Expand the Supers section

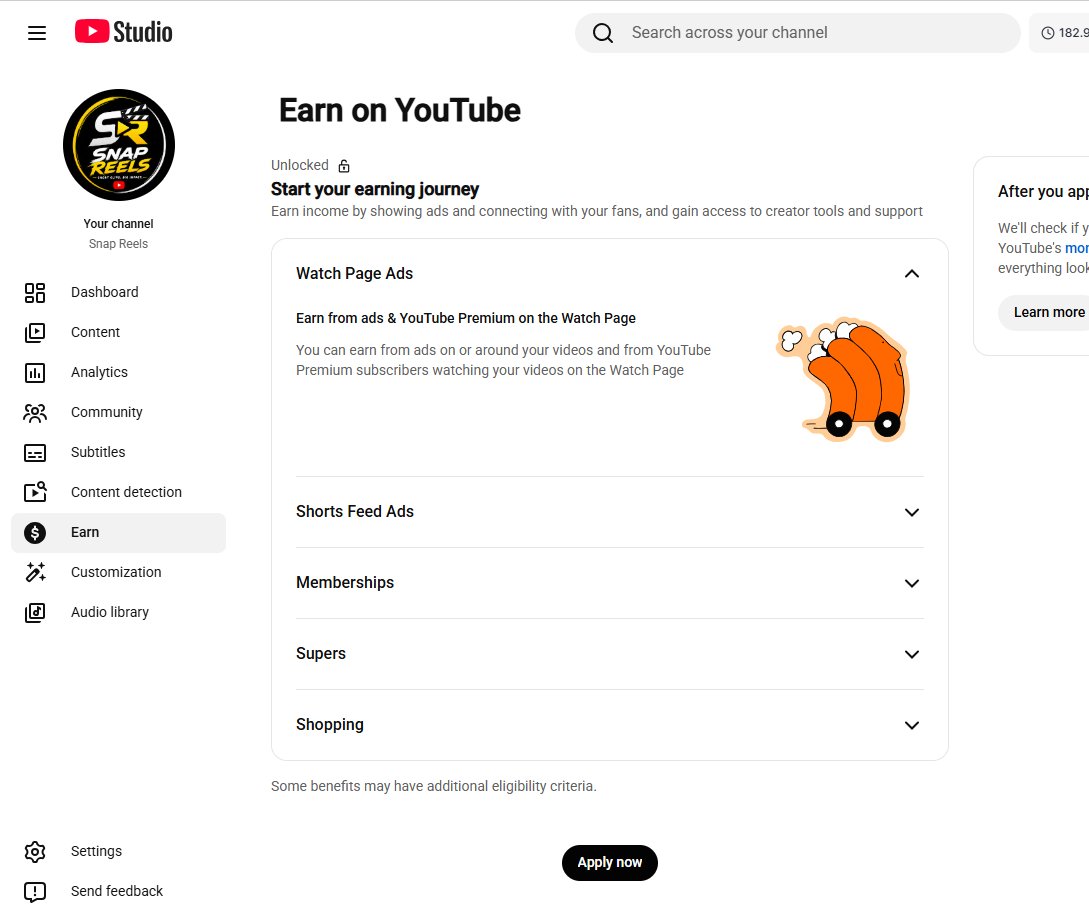912,654
